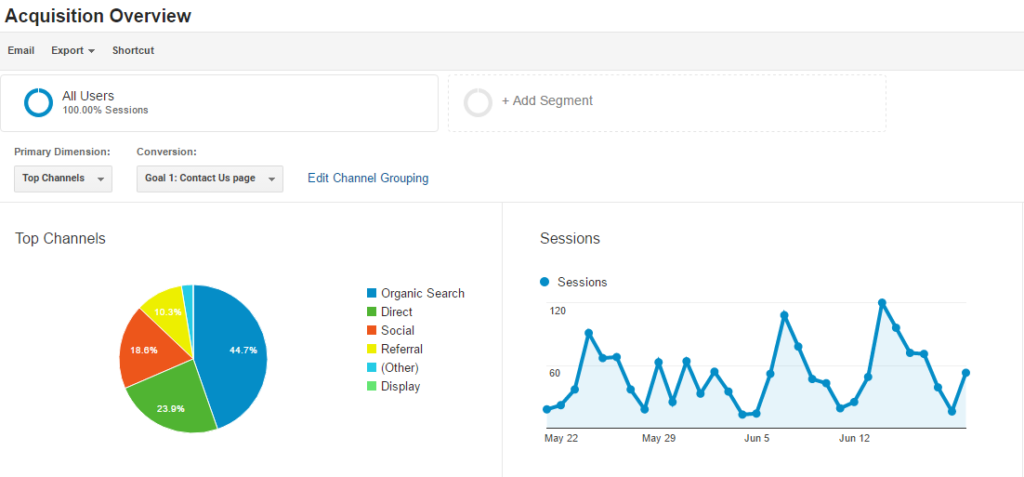Click the (Other) legend label
This screenshot has width=1024, height=477.
tap(400, 367)
